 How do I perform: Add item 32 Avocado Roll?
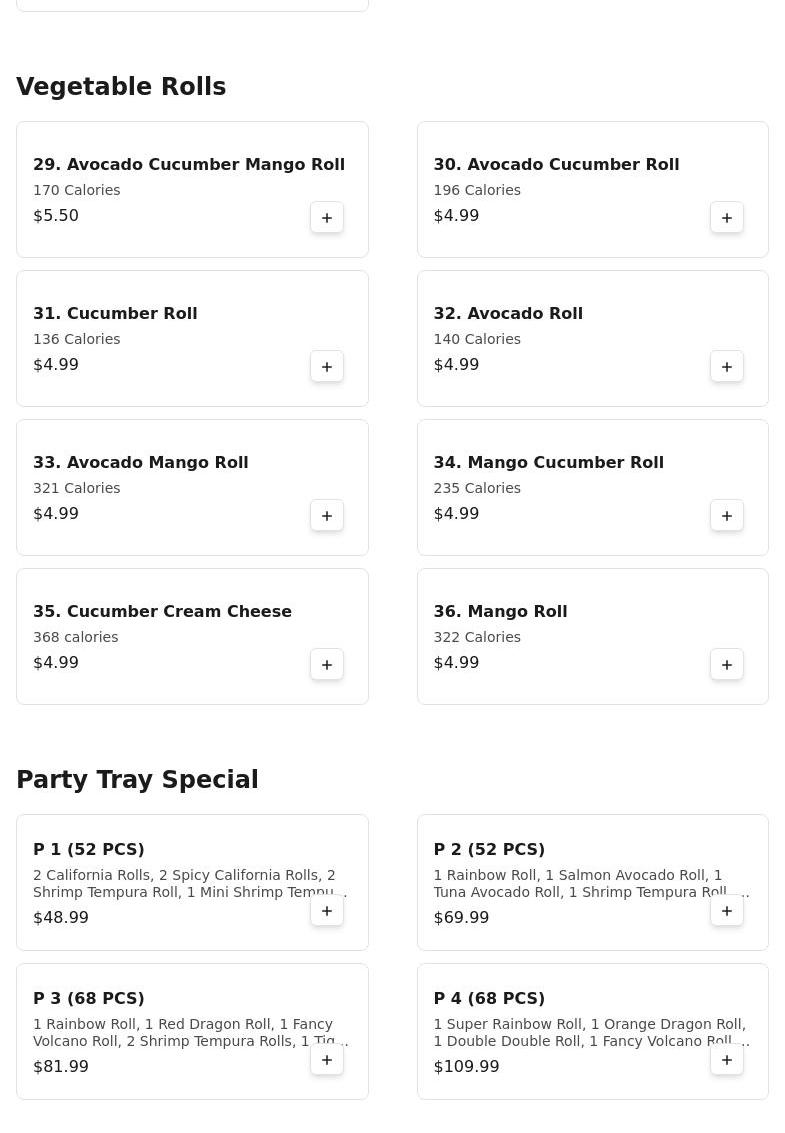coord(727,367)
